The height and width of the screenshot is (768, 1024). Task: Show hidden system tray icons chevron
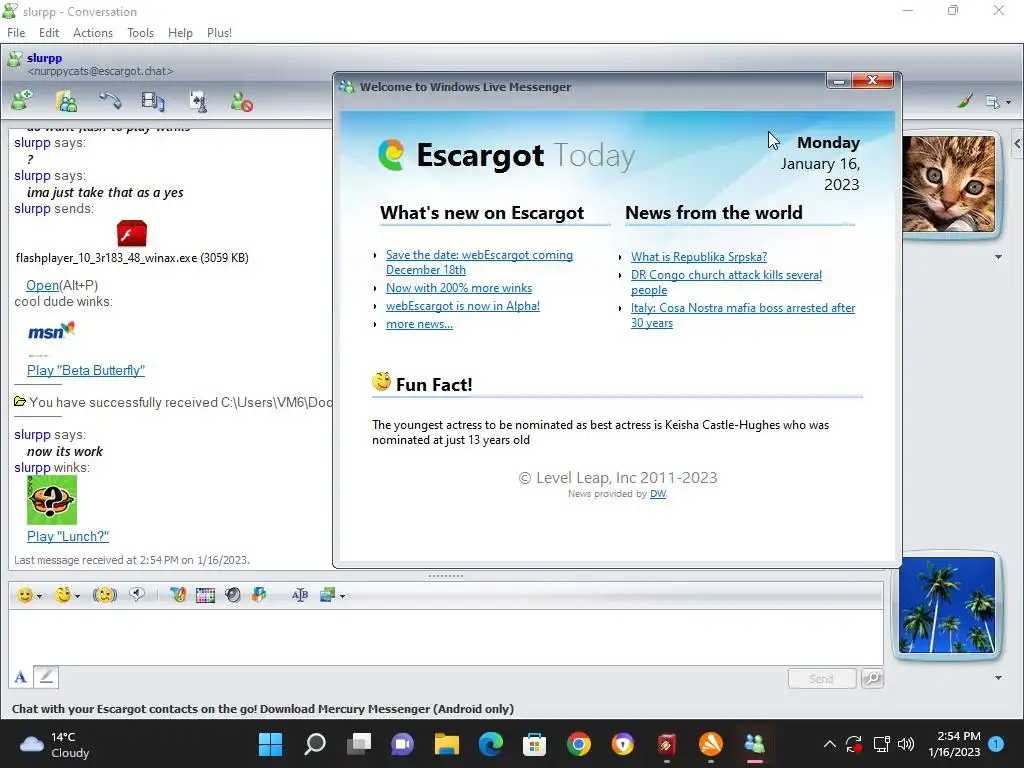(829, 744)
